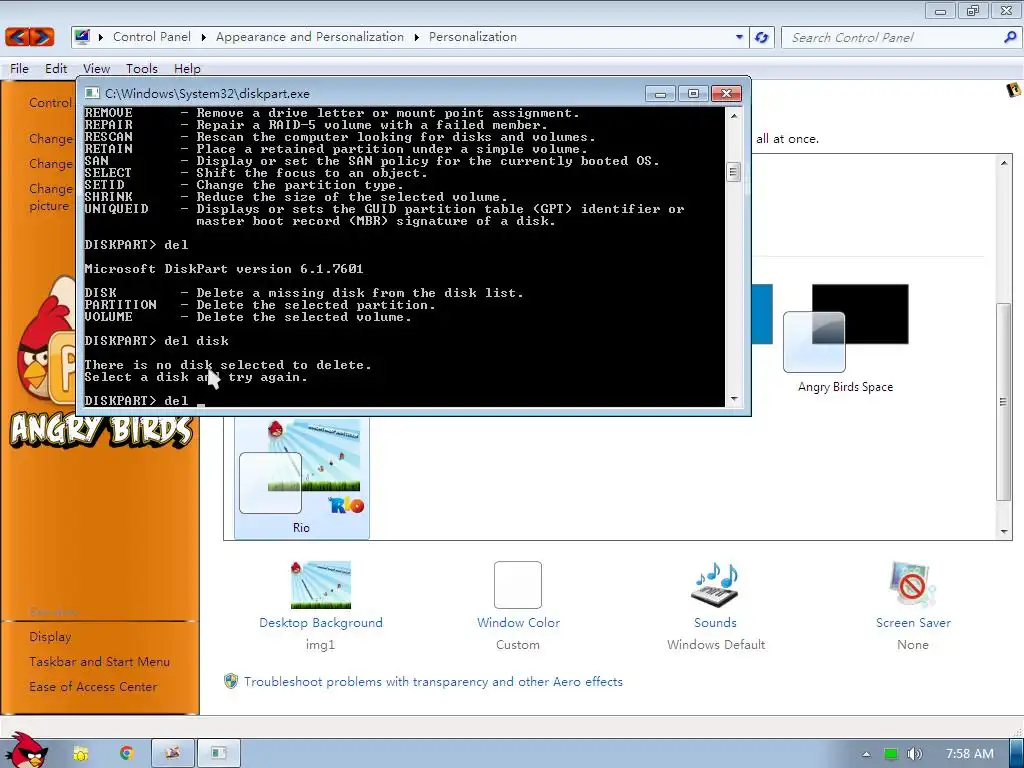This screenshot has width=1024, height=768.
Task: Click the Control Panel address bar icon
Action: (x=83, y=37)
